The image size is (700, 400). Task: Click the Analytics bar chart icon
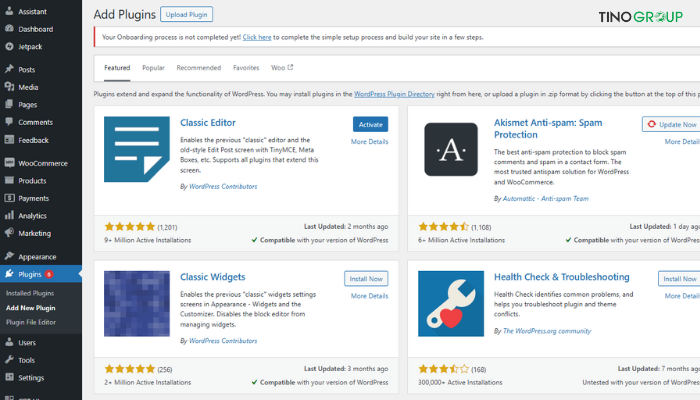pos(9,215)
